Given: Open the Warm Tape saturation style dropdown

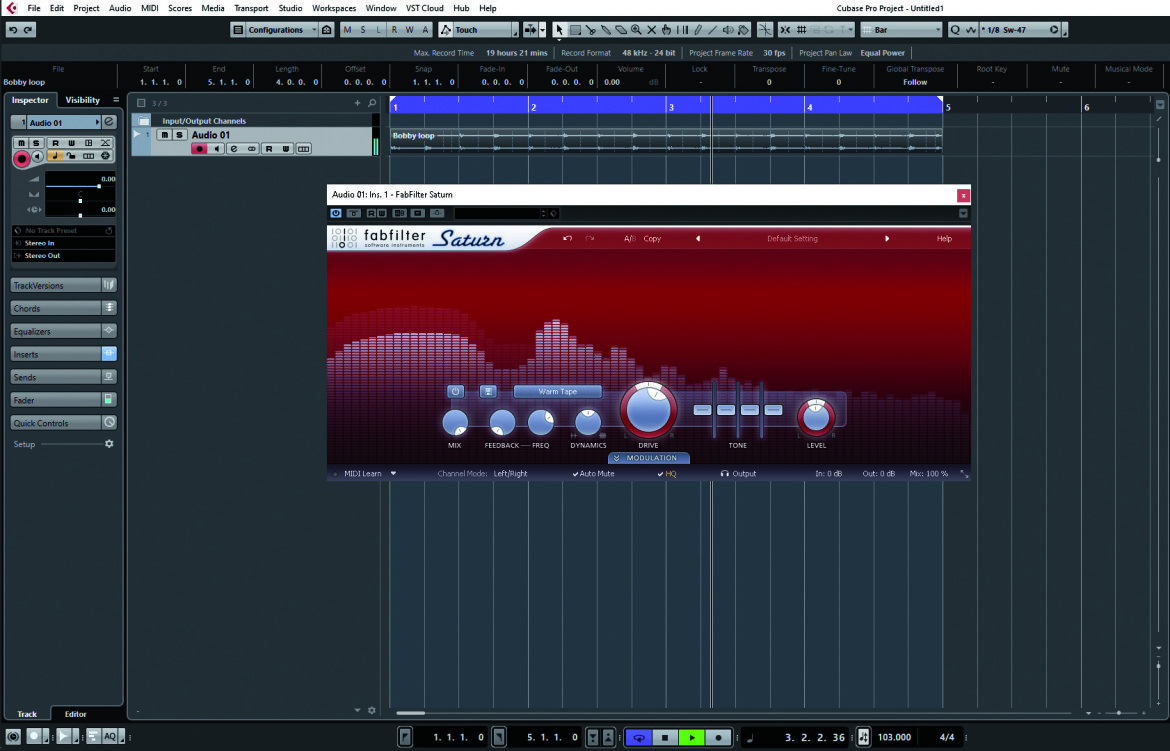Looking at the screenshot, I should coord(557,391).
